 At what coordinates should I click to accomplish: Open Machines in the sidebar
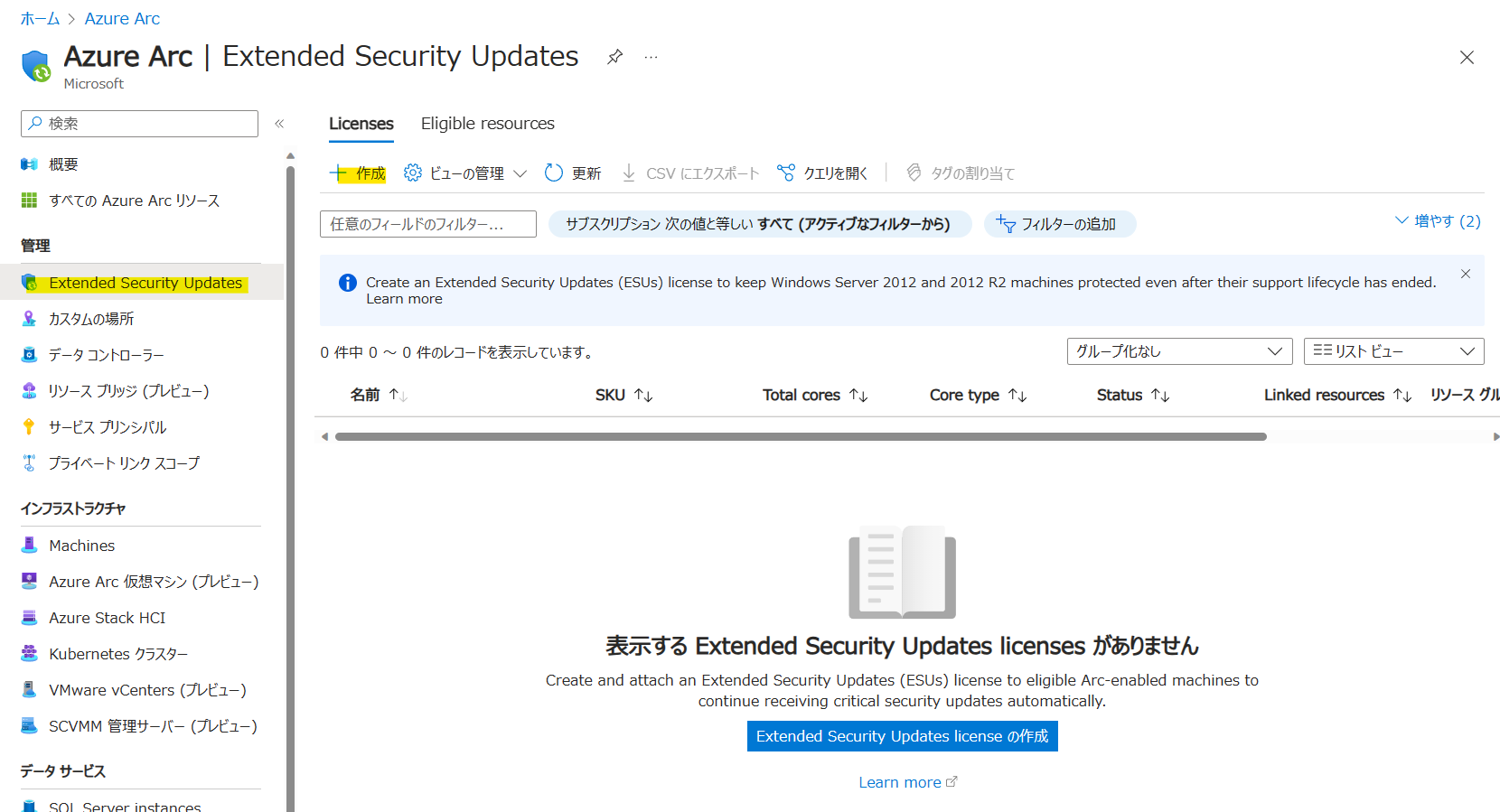[81, 546]
